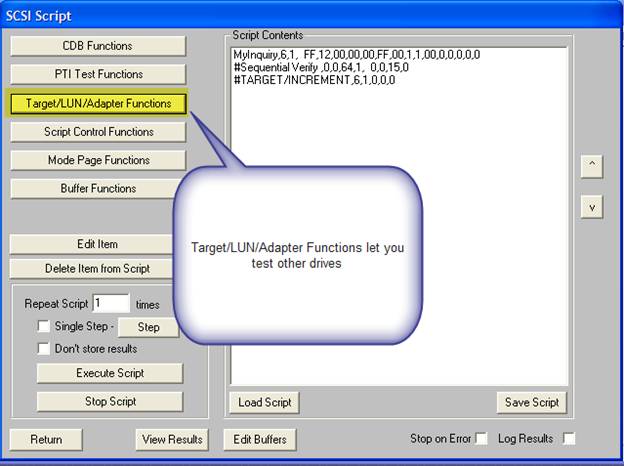Select Target/LUN/Adapter Functions
624x466 pixels.
[x=98, y=103]
